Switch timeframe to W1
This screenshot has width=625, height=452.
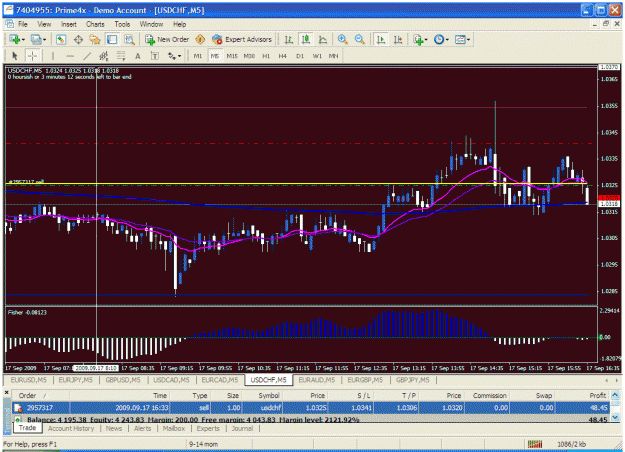point(317,56)
